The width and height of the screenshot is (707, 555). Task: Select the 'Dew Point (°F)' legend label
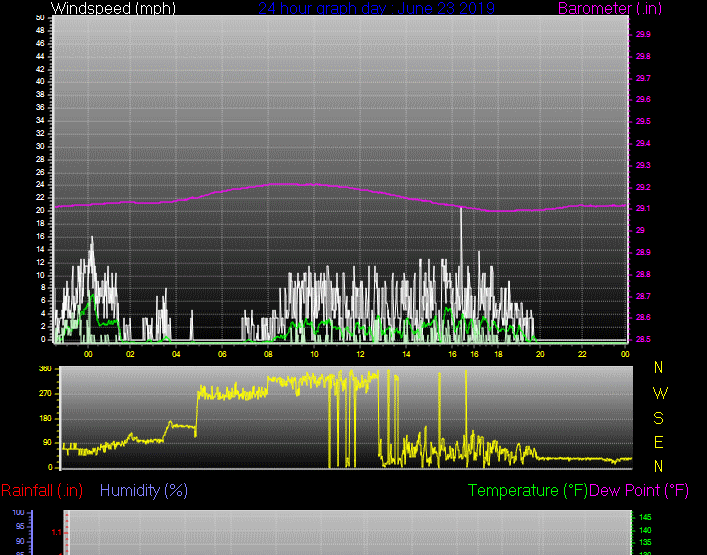coord(639,490)
